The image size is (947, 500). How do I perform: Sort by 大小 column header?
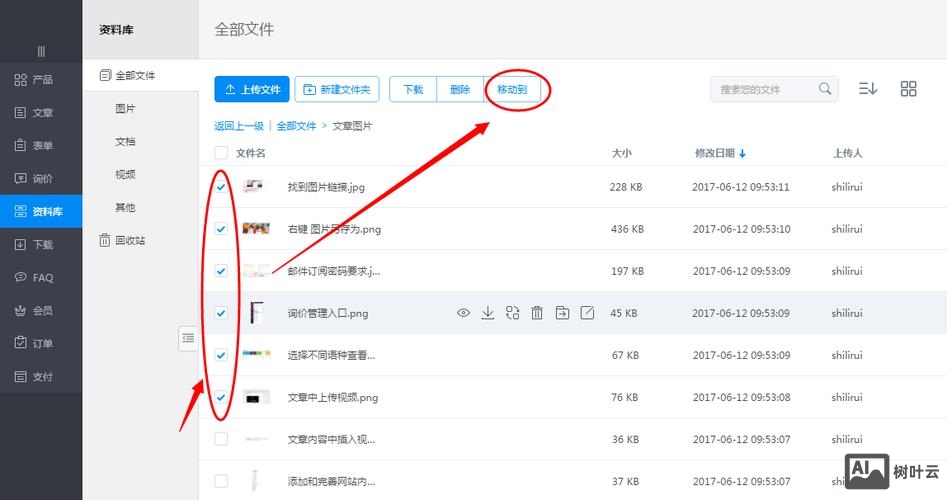click(x=621, y=153)
